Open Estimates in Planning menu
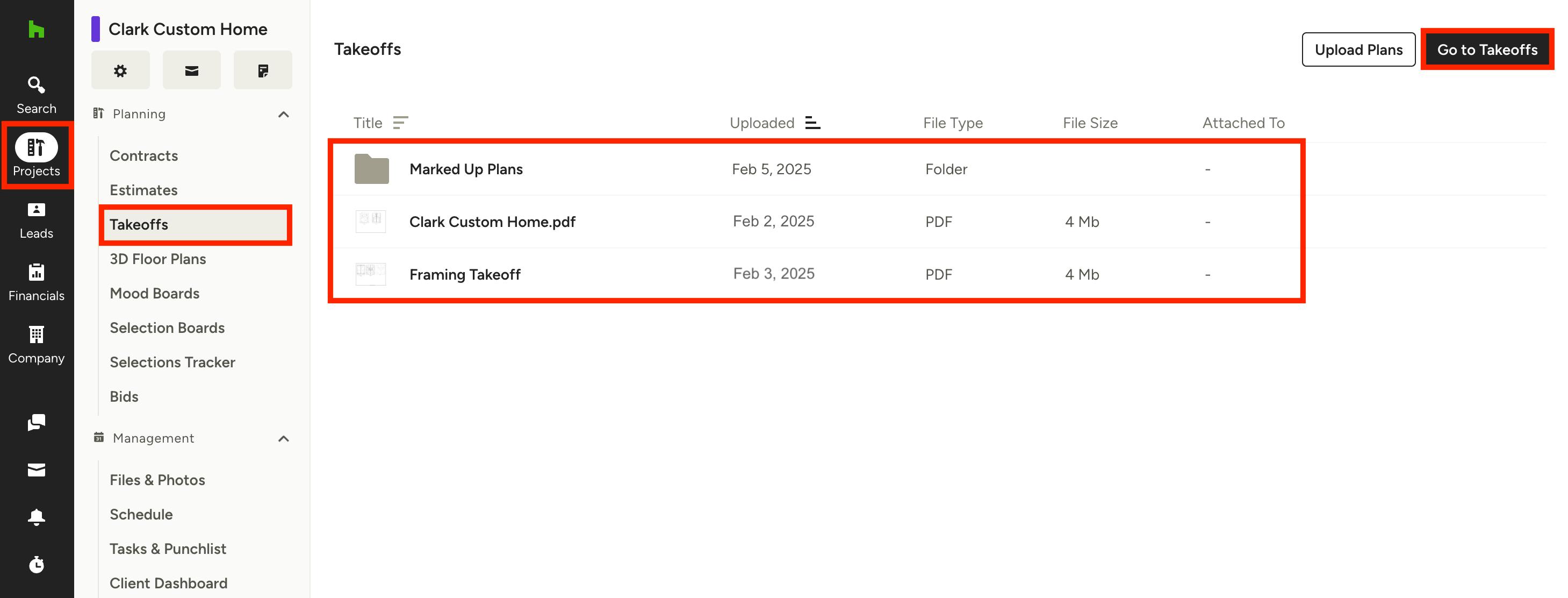This screenshot has width=1568, height=598. point(143,190)
